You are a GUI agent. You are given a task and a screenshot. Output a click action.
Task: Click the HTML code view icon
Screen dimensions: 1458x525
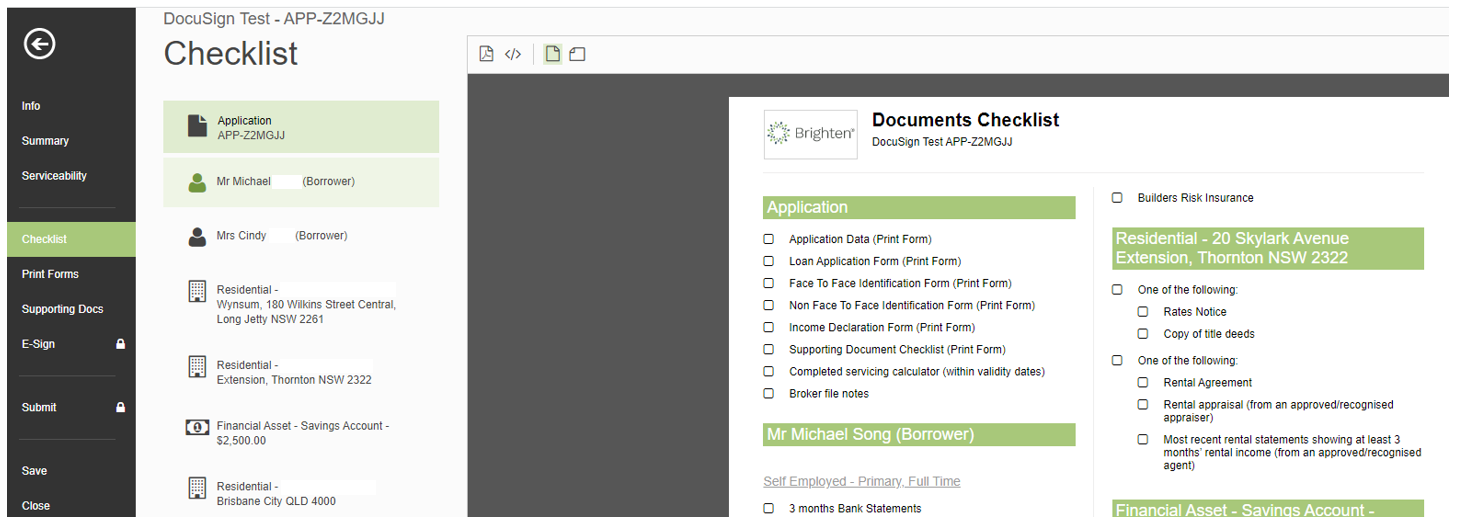513,54
